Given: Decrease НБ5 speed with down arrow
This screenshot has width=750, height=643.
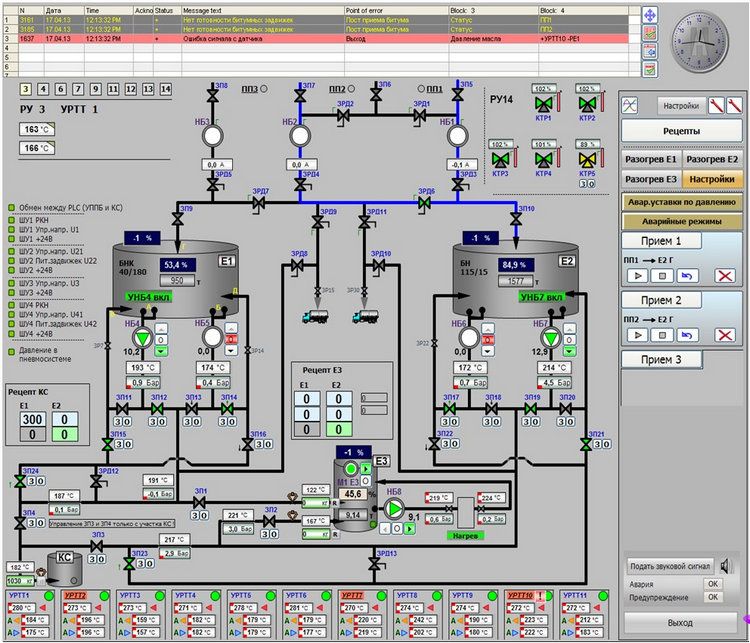Looking at the screenshot, I should tap(232, 351).
